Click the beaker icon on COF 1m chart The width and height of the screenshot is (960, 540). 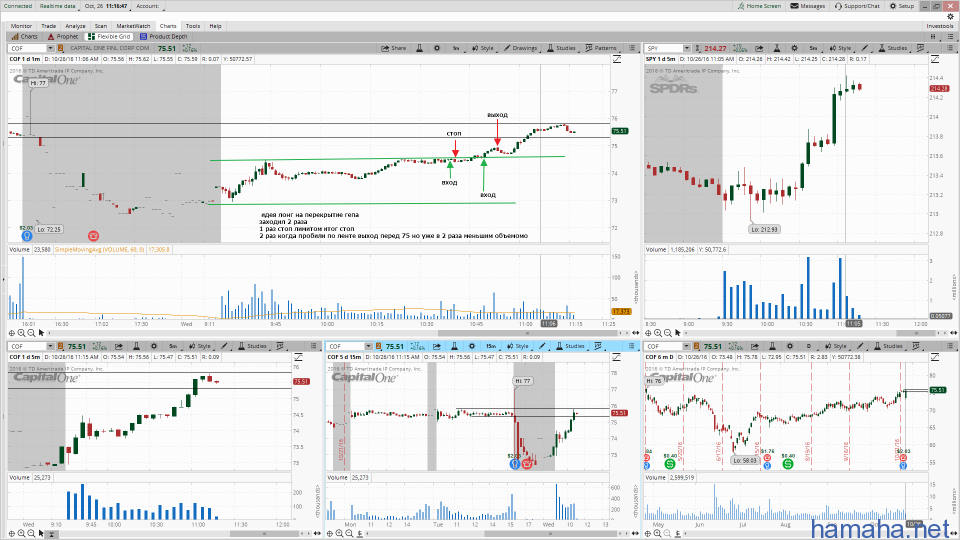(x=419, y=48)
